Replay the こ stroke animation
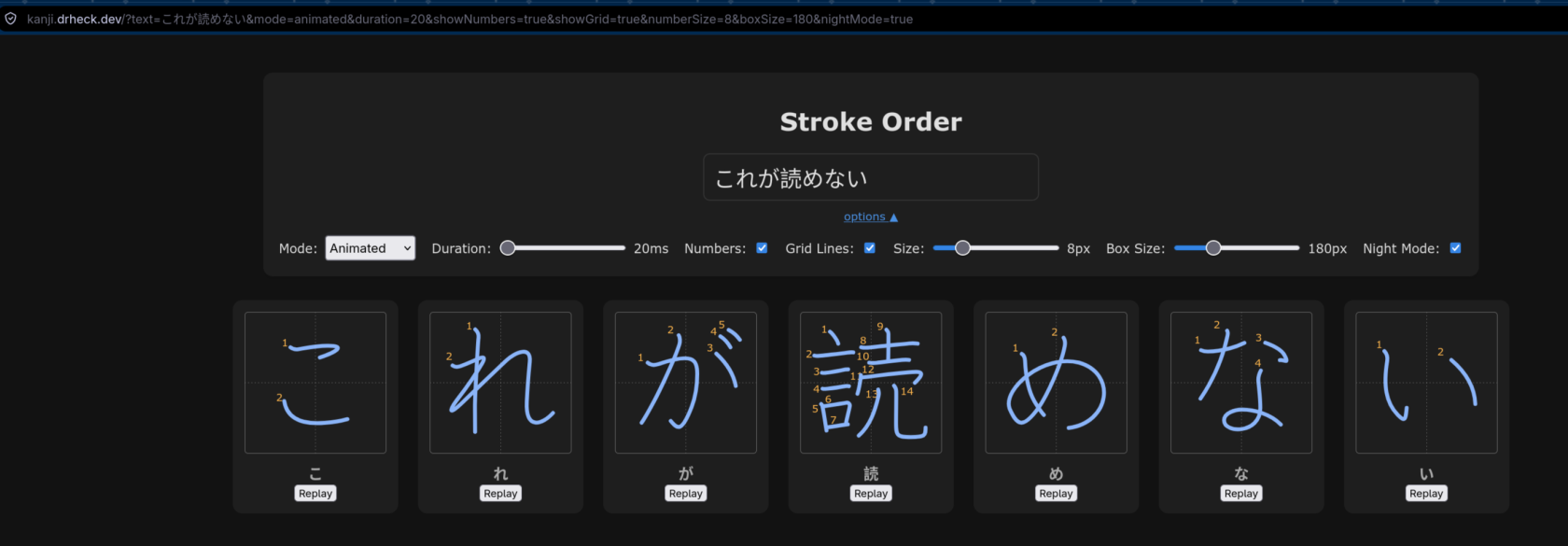The image size is (1568, 546). pyautogui.click(x=315, y=493)
